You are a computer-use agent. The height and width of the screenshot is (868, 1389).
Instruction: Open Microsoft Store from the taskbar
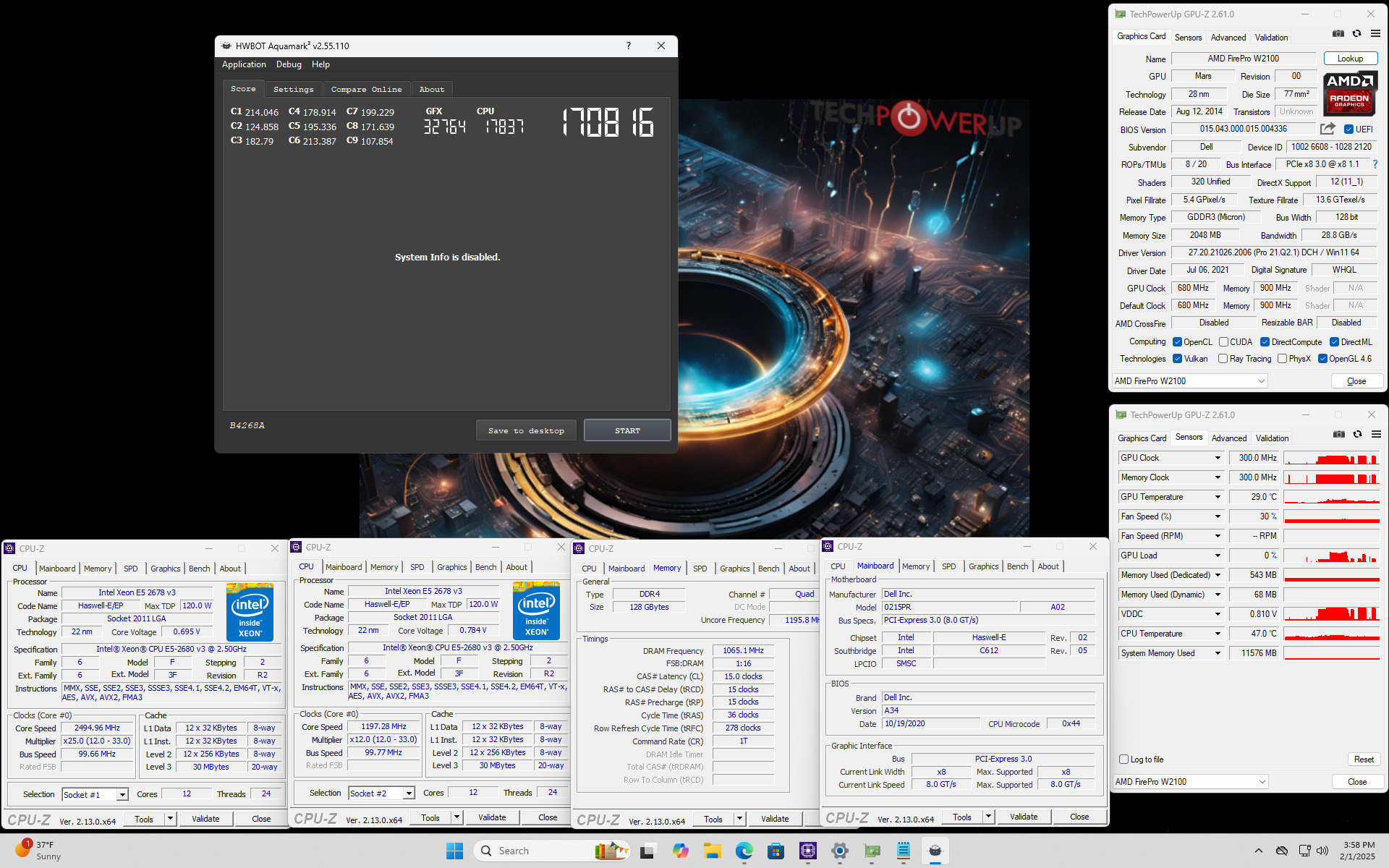[776, 851]
